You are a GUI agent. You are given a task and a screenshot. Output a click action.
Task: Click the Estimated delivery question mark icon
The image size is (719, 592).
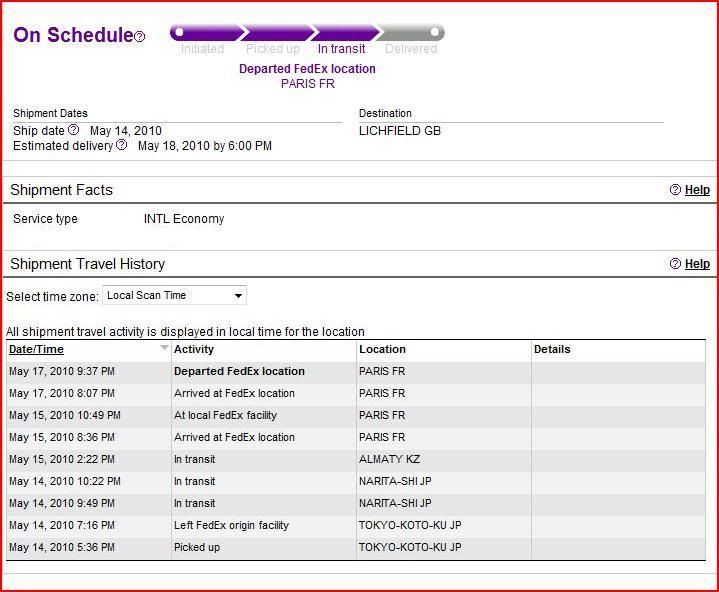[x=122, y=145]
